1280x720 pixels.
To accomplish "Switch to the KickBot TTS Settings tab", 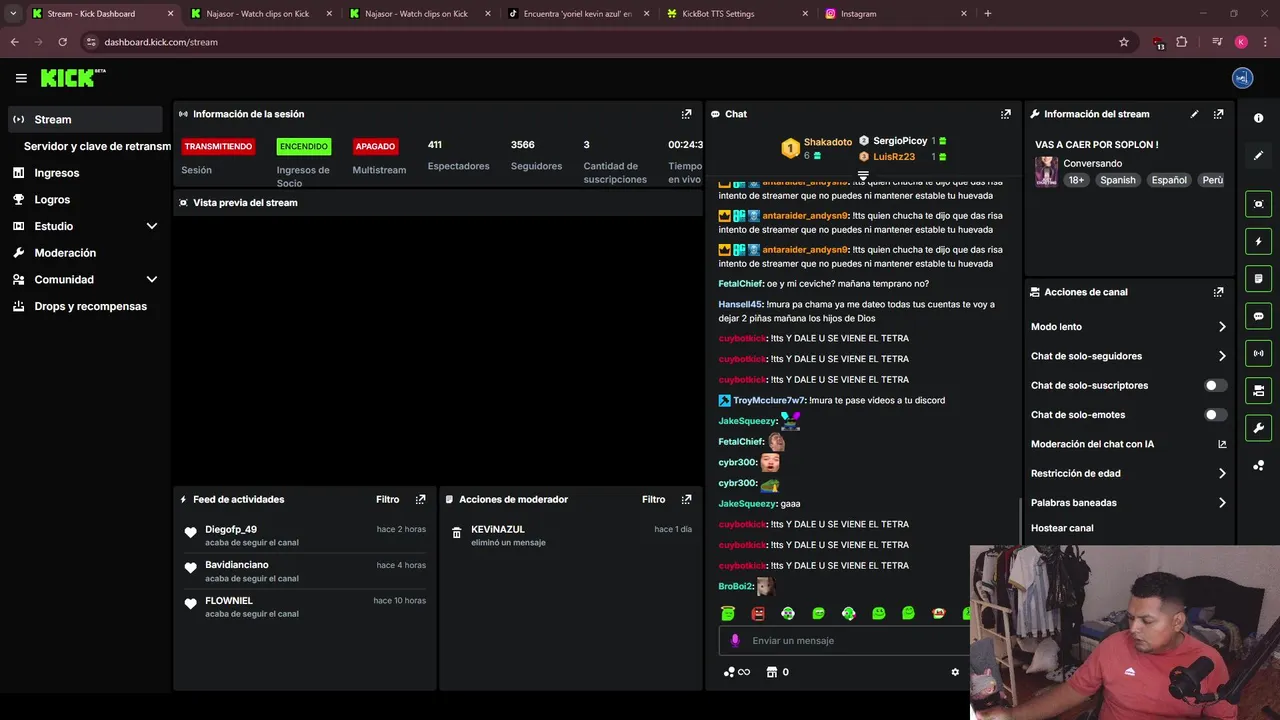I will point(735,14).
